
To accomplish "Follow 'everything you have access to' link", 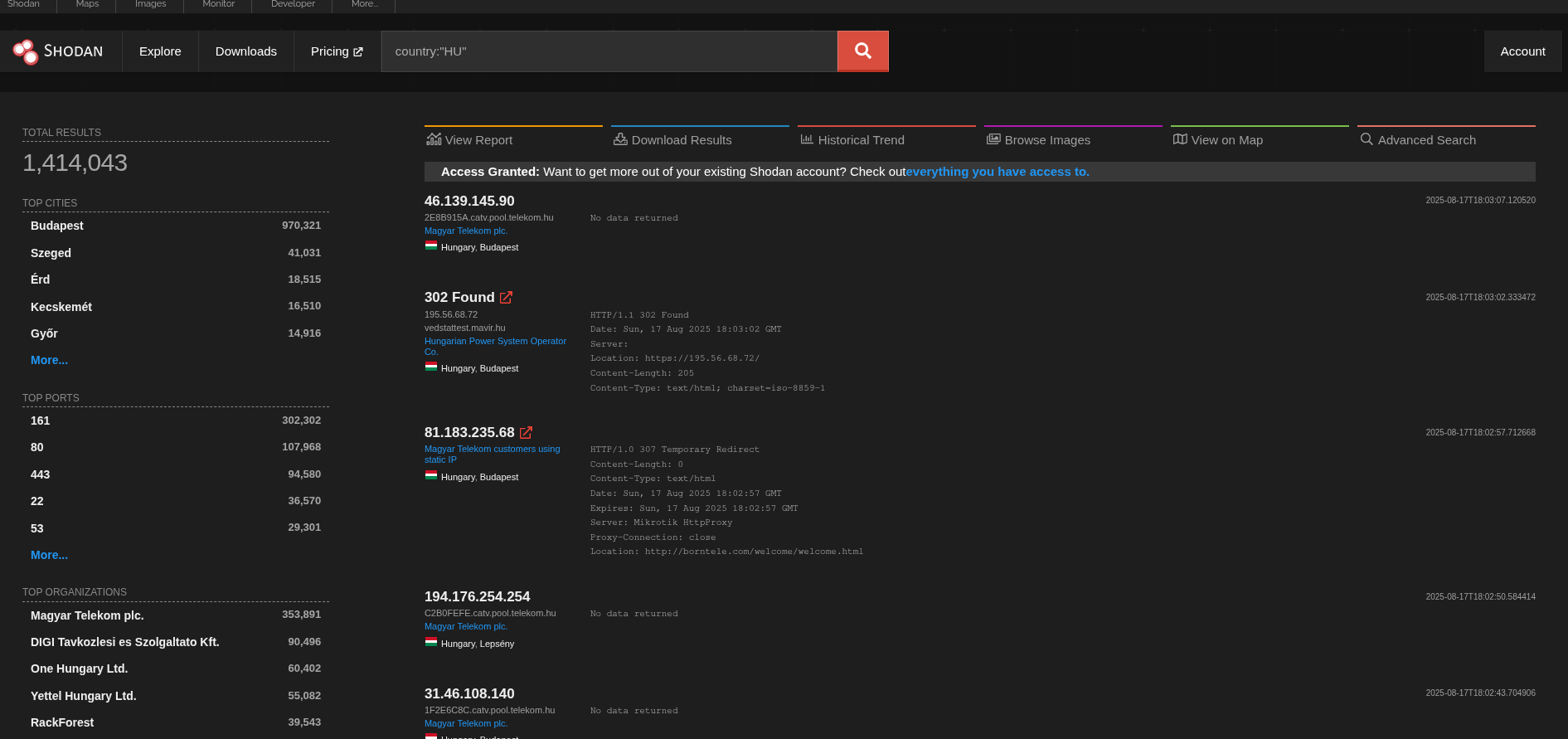I will (x=998, y=172).
